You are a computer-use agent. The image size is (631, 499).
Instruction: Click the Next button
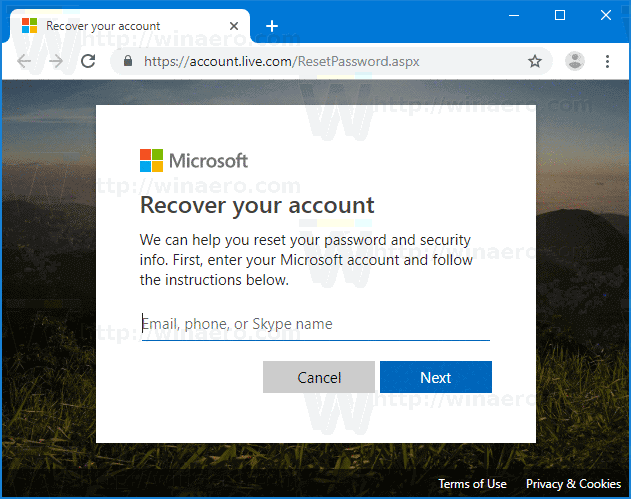(436, 377)
